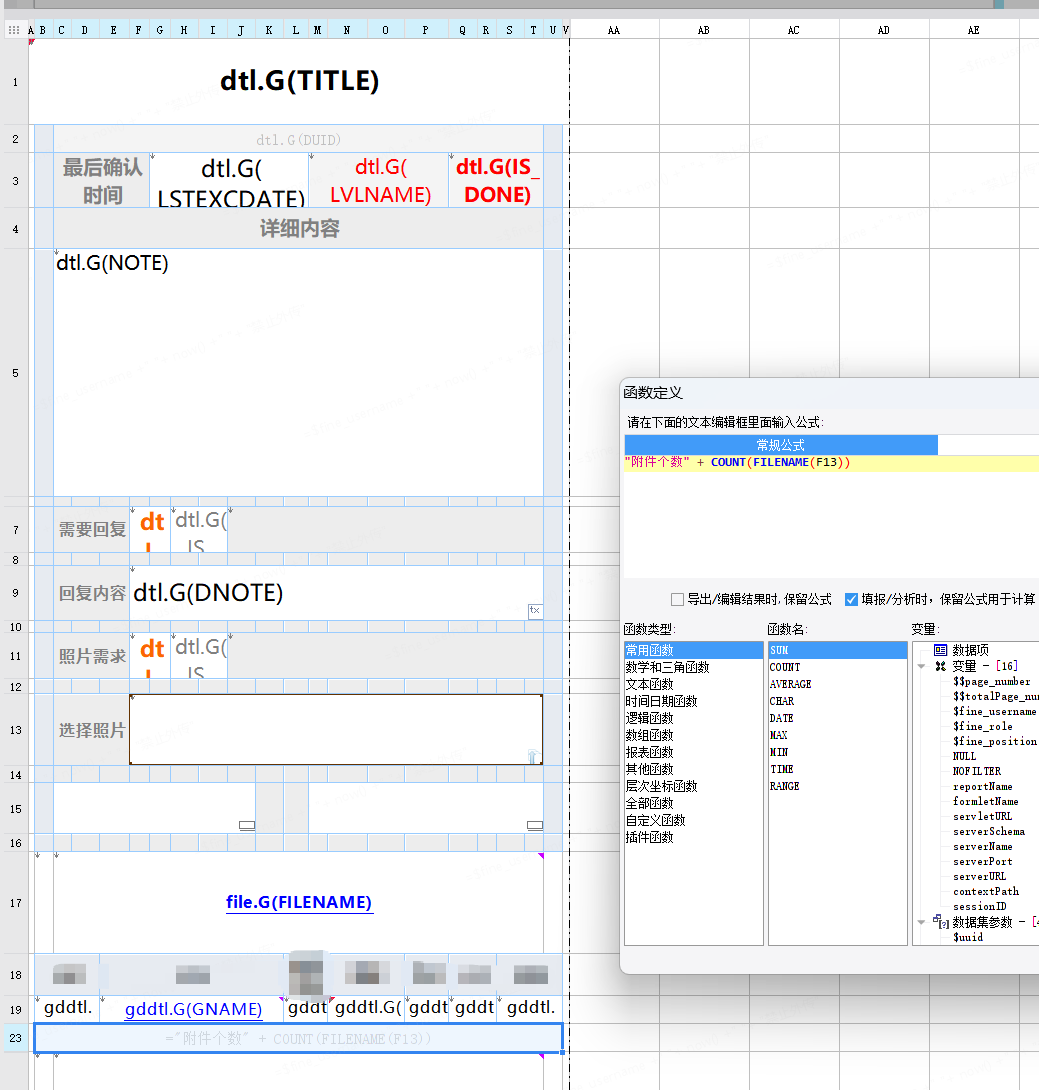Click the gddtl.G(GNAME) link cell
This screenshot has width=1039, height=1090.
(x=193, y=1008)
